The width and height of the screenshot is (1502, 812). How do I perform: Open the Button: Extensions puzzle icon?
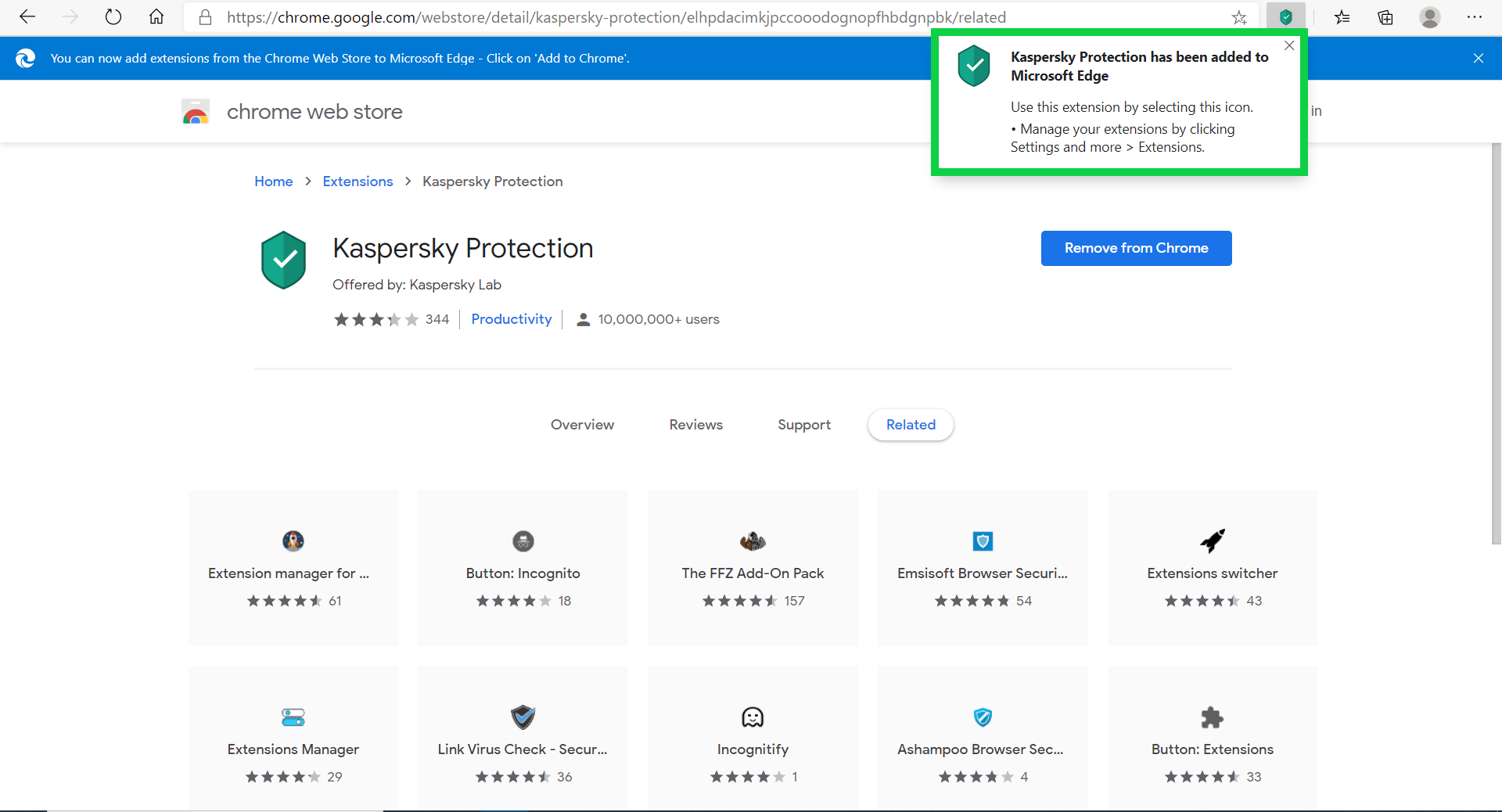tap(1213, 717)
